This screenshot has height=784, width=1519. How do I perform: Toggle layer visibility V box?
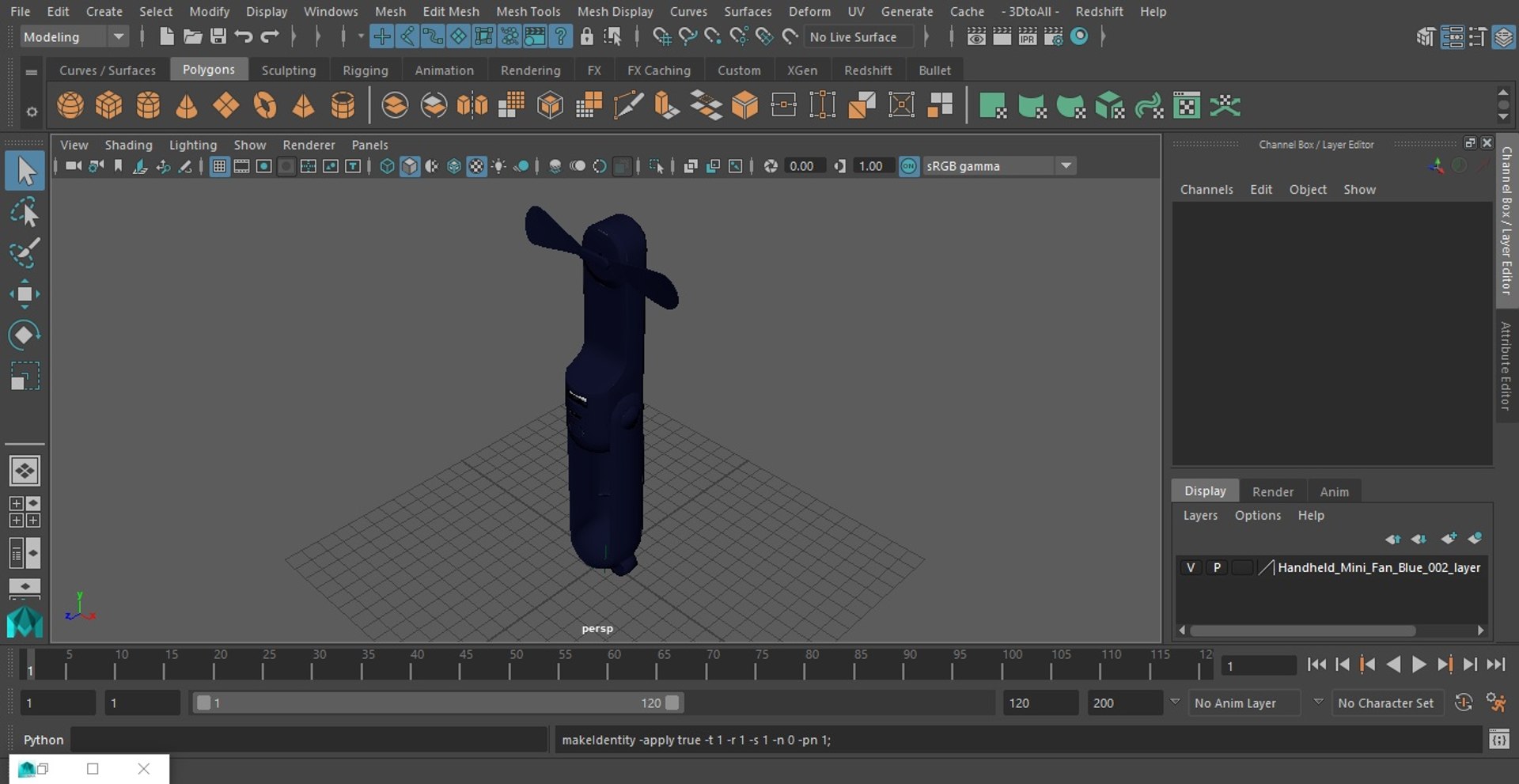pos(1191,567)
